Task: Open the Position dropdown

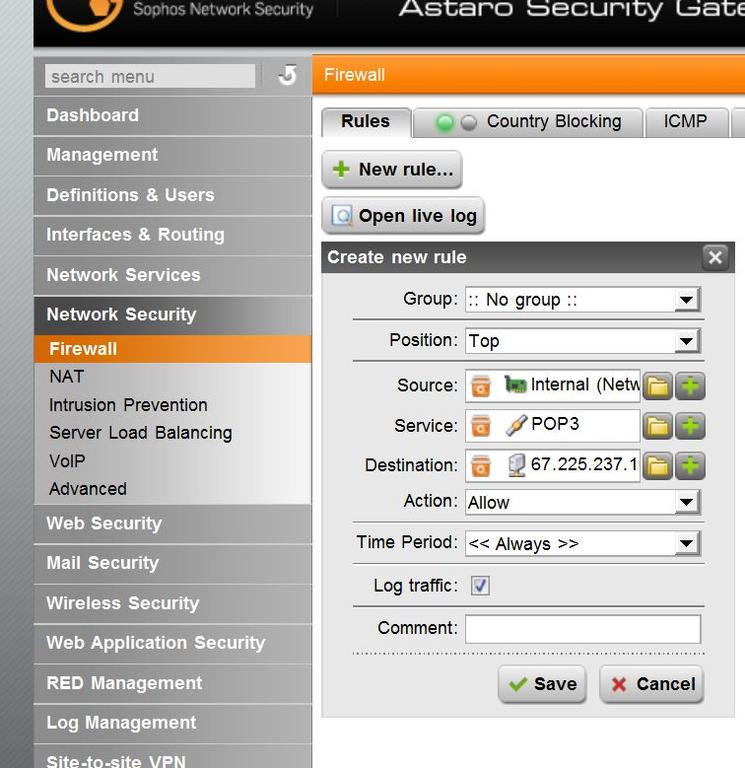Action: [x=583, y=341]
